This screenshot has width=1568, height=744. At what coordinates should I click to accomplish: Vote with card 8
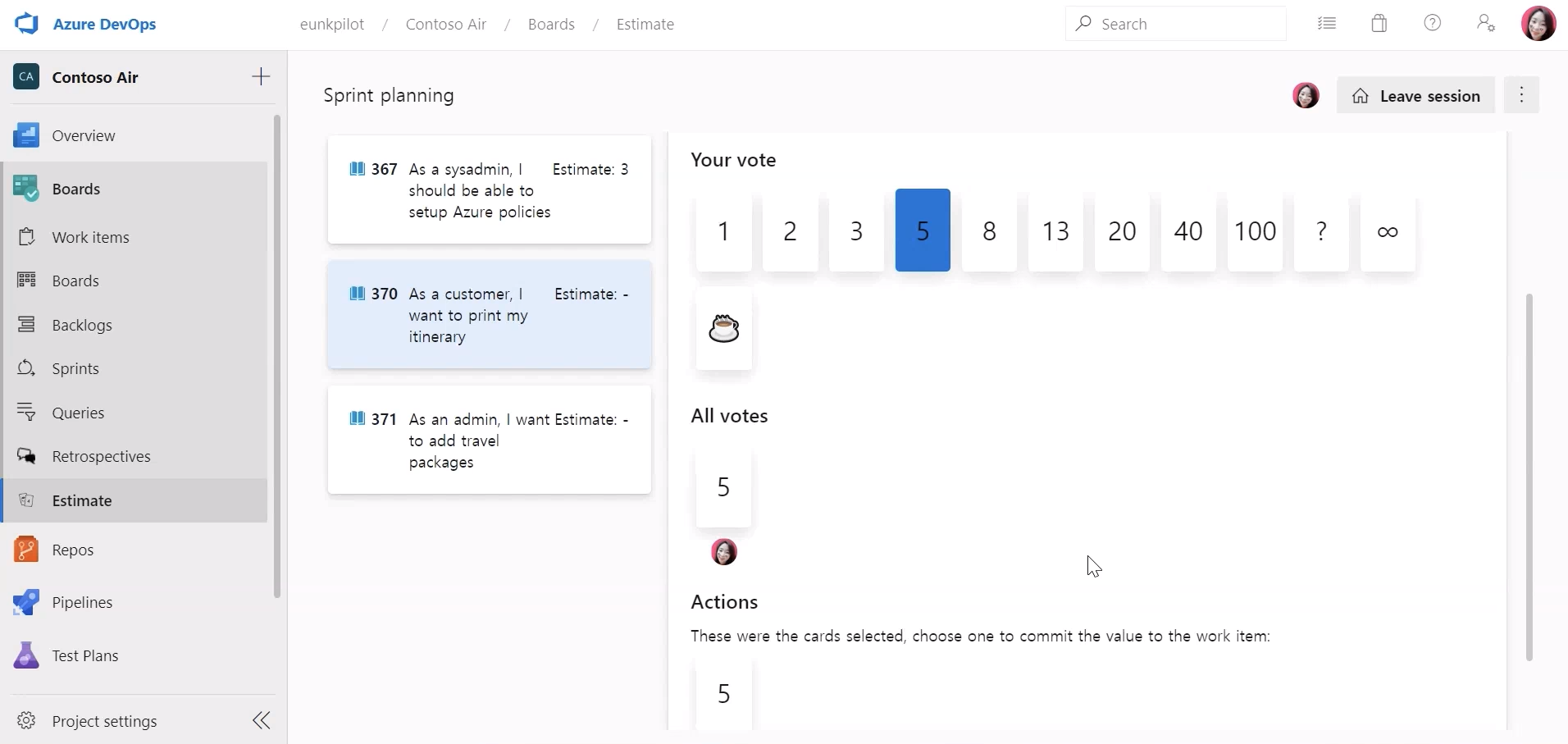990,231
